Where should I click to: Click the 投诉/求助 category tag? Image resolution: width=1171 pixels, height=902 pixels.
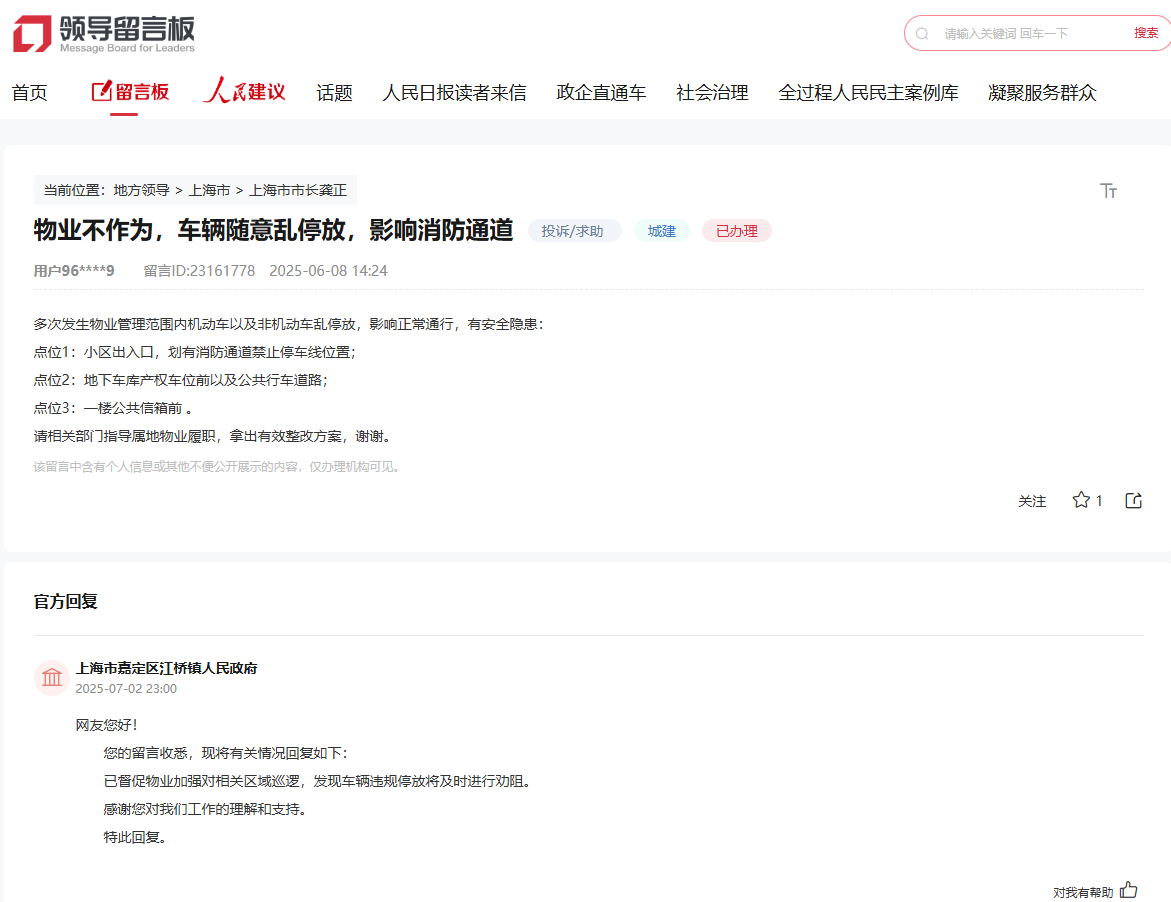coord(574,231)
